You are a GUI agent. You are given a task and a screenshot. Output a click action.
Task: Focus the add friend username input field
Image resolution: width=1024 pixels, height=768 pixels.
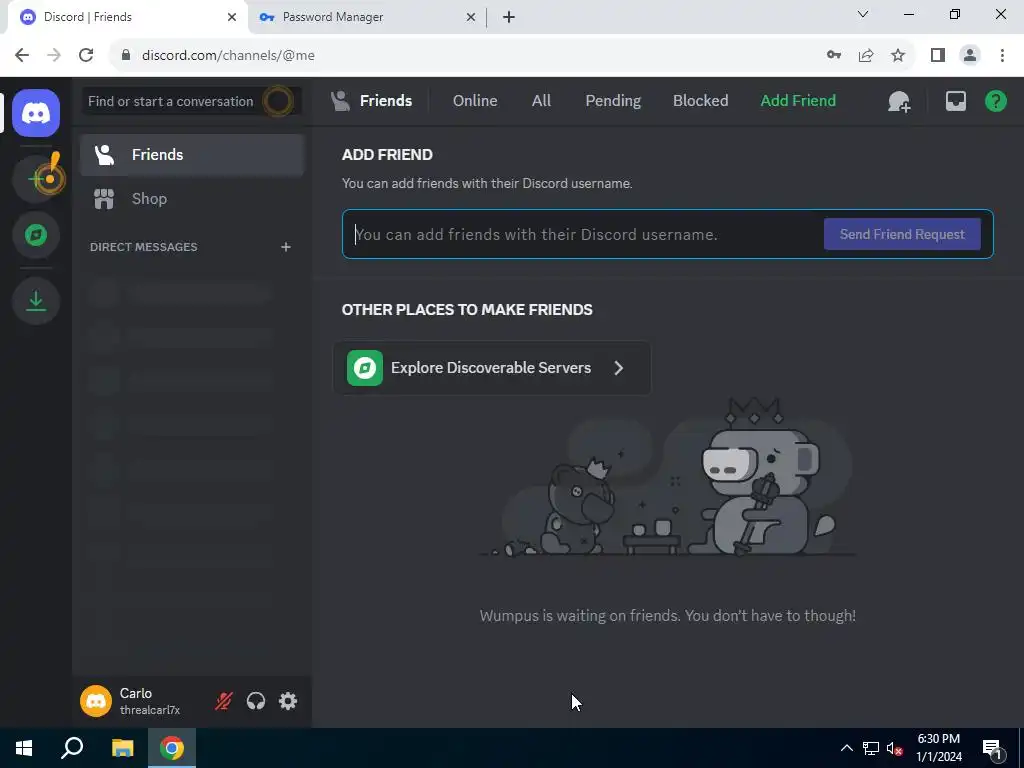[584, 234]
